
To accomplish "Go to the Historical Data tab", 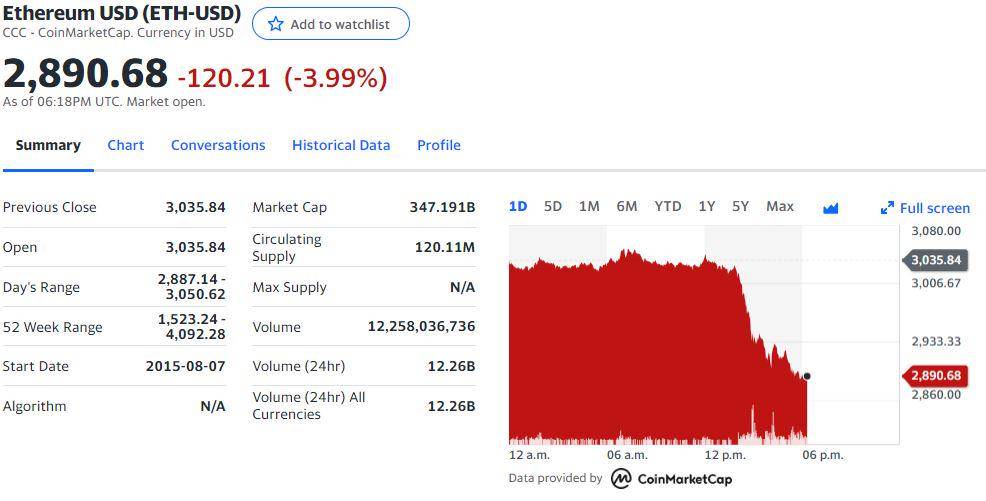I will pos(341,145).
